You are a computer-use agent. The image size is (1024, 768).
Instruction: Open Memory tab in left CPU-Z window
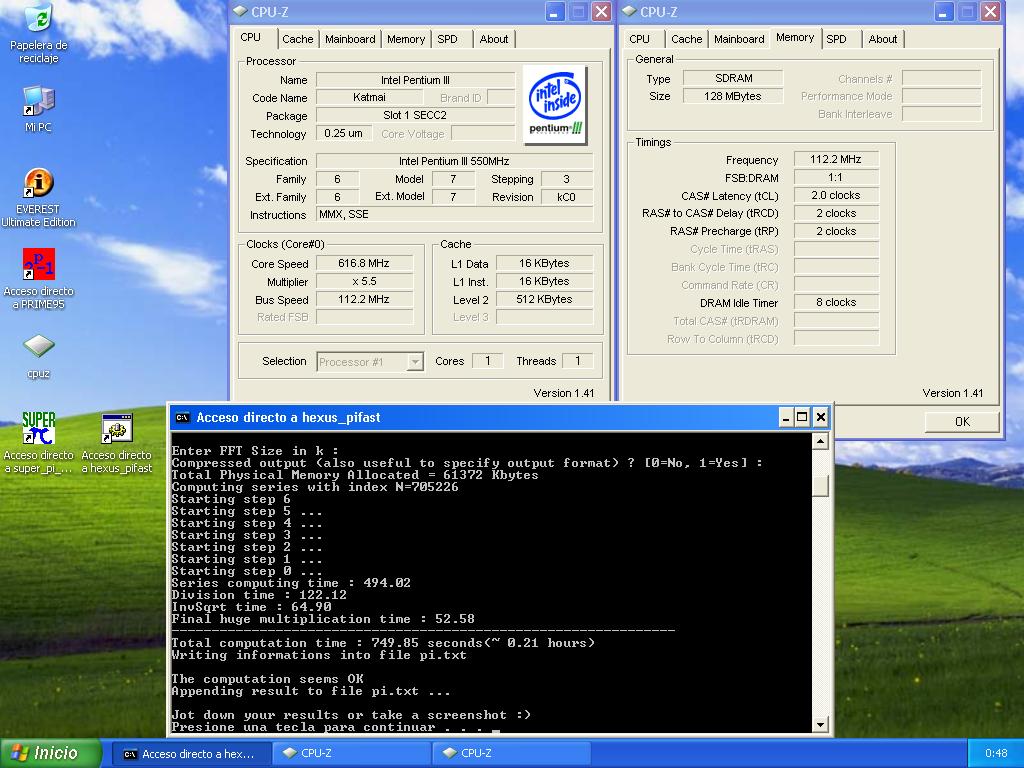[x=406, y=39]
